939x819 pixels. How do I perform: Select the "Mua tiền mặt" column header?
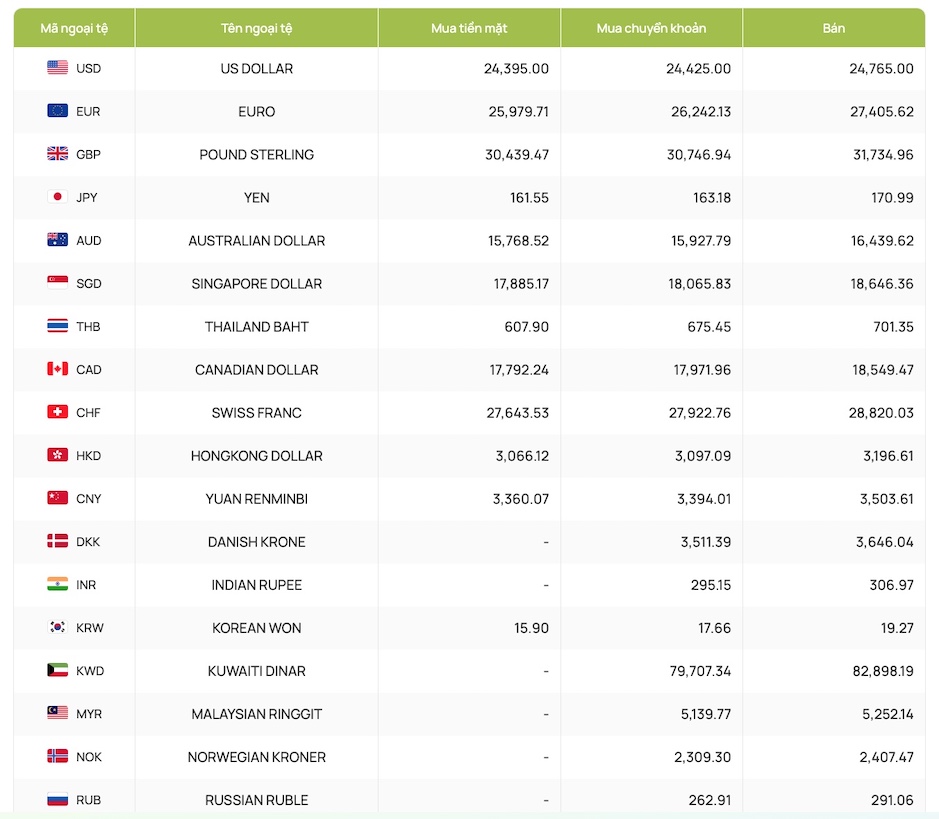(x=469, y=28)
